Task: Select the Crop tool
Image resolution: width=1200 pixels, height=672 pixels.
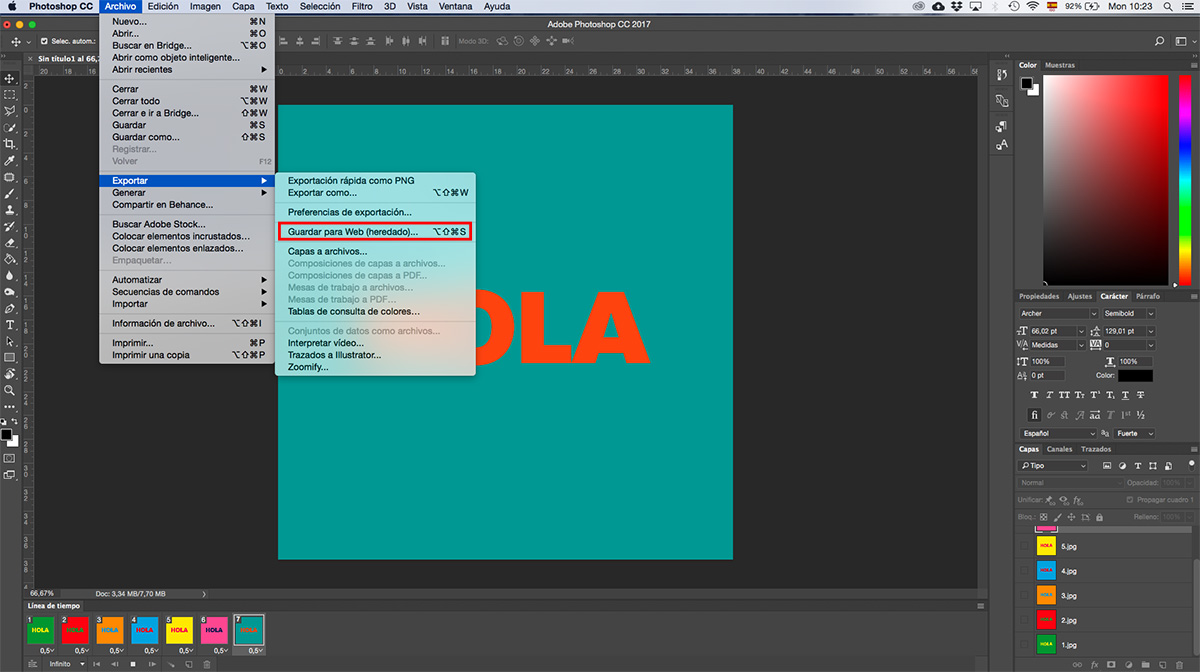Action: pyautogui.click(x=10, y=144)
